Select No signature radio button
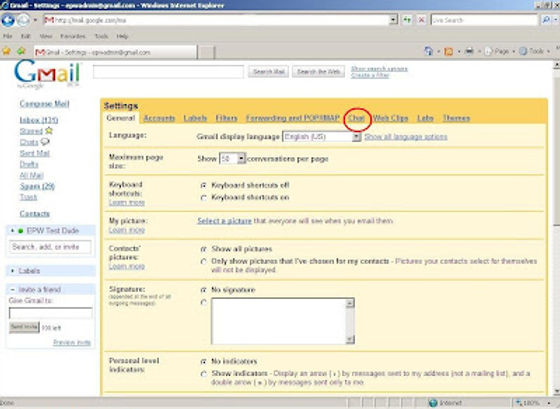Viewport: 560px width, 409px height. pos(204,290)
